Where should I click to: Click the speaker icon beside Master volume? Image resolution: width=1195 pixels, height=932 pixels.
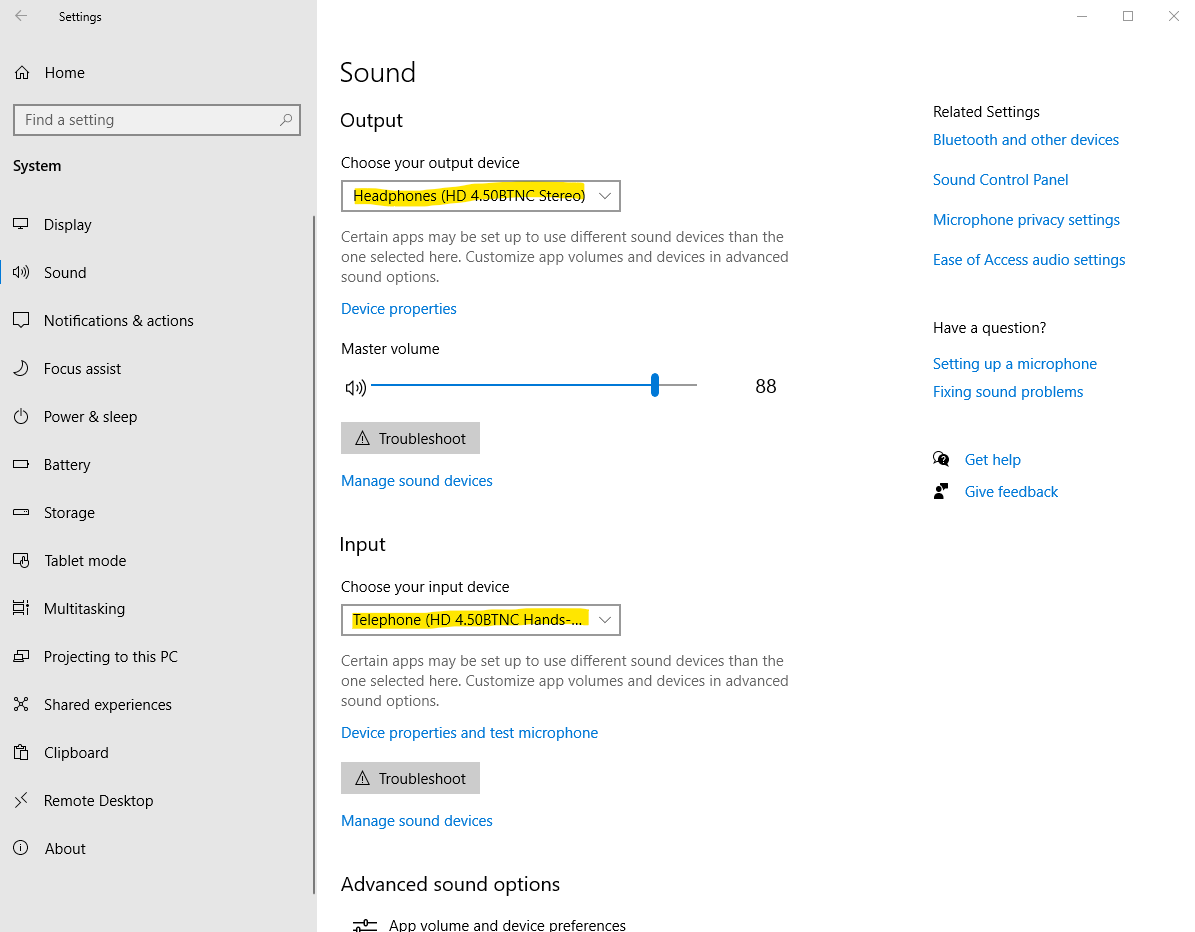[356, 387]
